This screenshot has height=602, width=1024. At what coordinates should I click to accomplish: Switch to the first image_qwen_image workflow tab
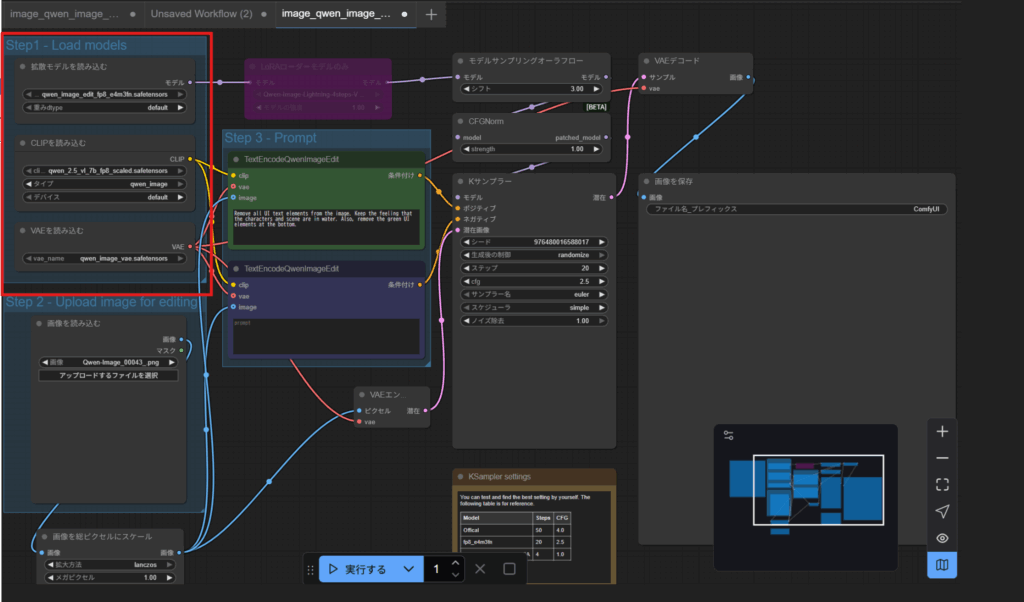pos(64,15)
